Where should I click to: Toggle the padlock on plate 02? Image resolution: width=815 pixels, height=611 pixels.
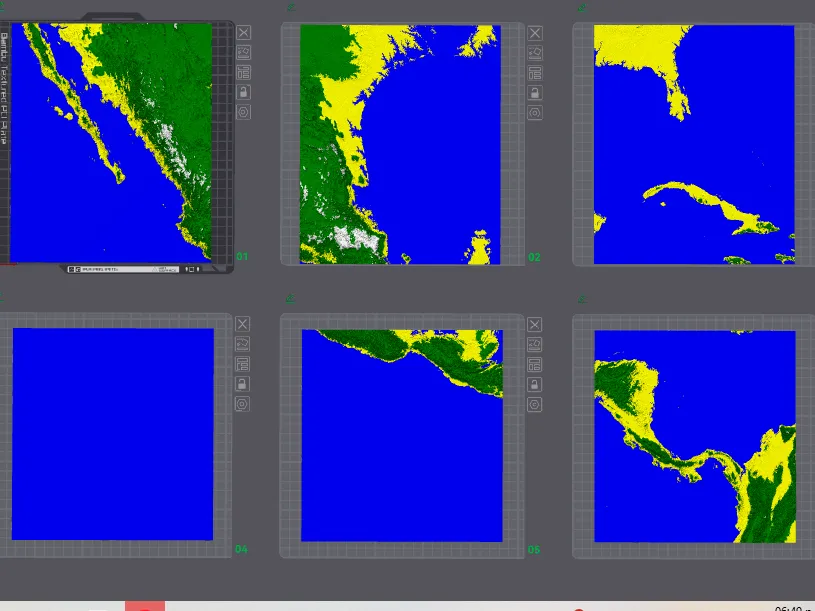[x=535, y=92]
